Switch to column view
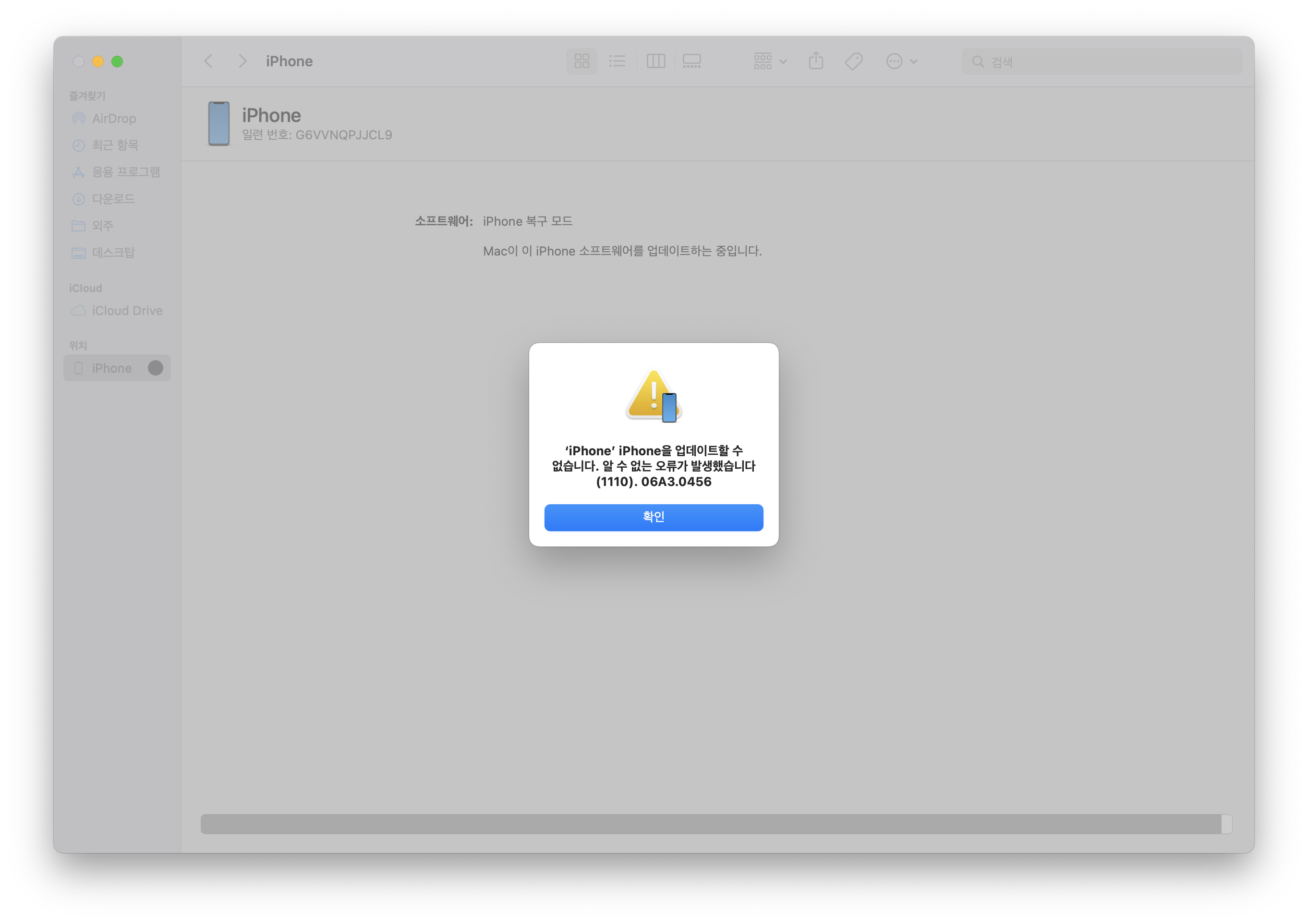Viewport: 1308px width, 924px height. click(656, 61)
